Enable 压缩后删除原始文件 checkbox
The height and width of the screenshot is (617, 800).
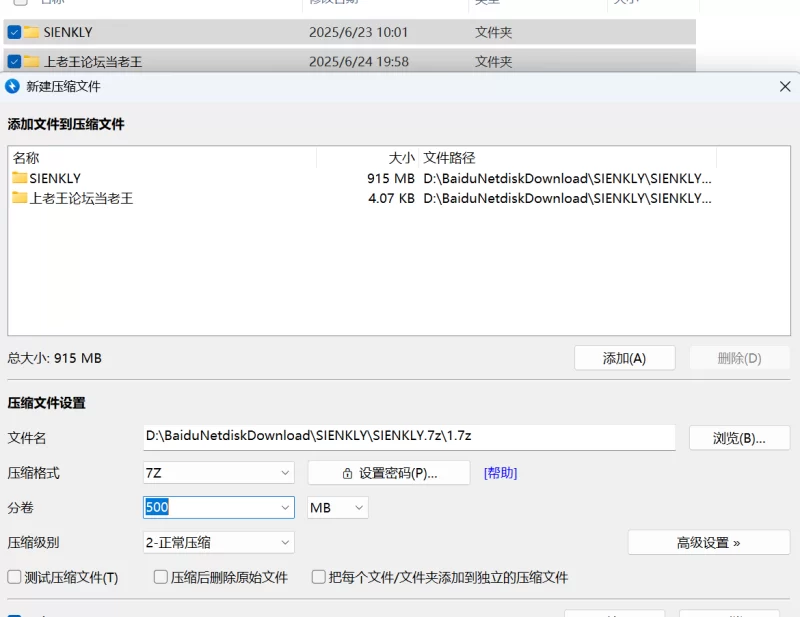click(161, 577)
